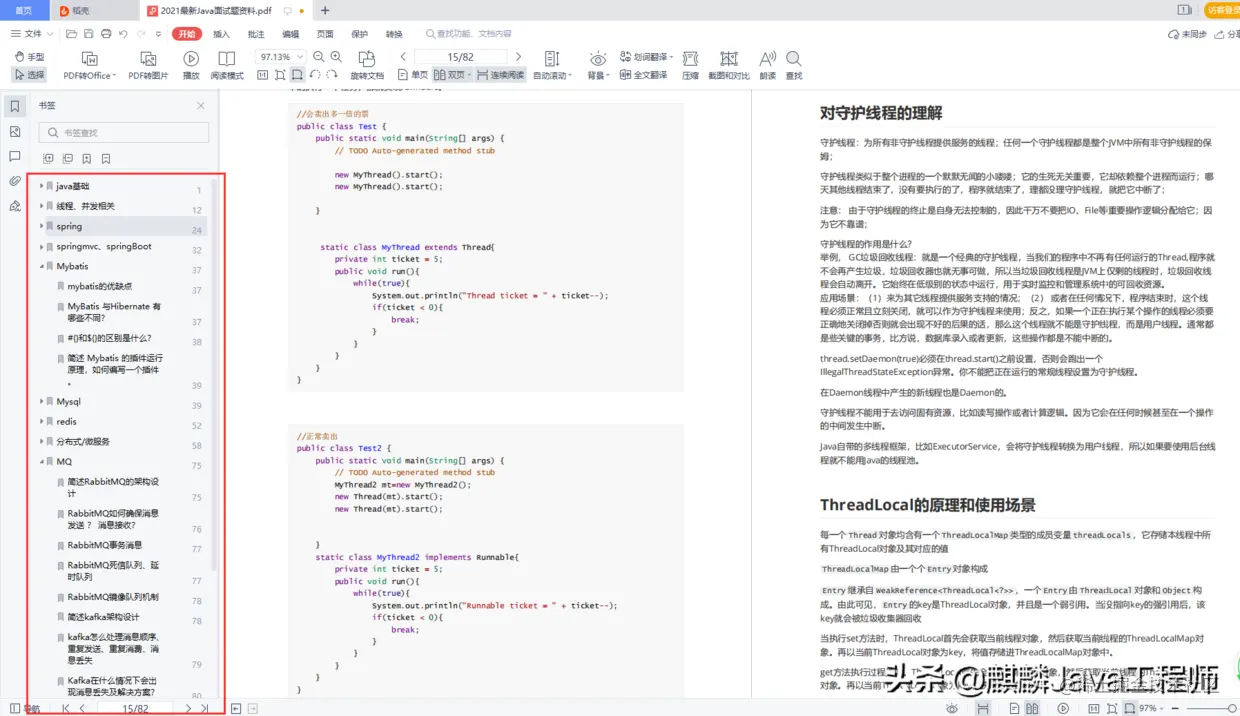Select the hand (手型) tool
This screenshot has width=1240, height=716.
pos(29,57)
